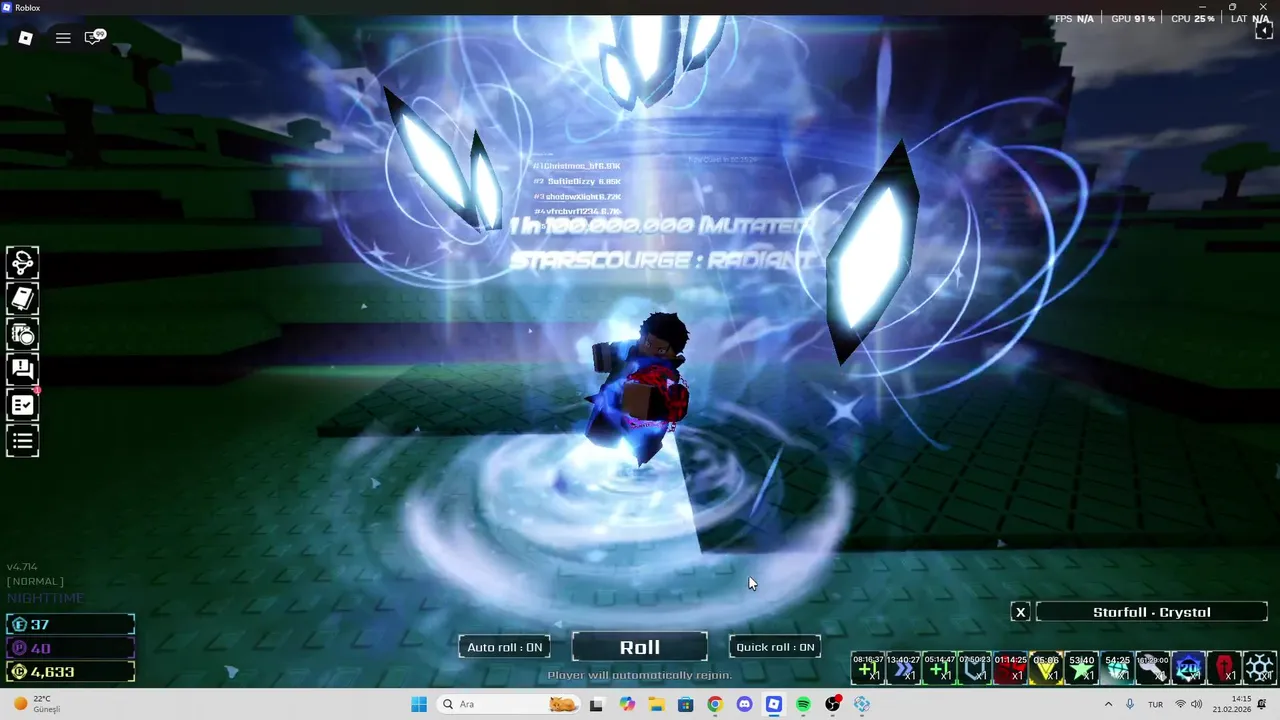Open the Roblox hamburger menu
Screen dimensions: 1280x720
pyautogui.click(x=63, y=38)
